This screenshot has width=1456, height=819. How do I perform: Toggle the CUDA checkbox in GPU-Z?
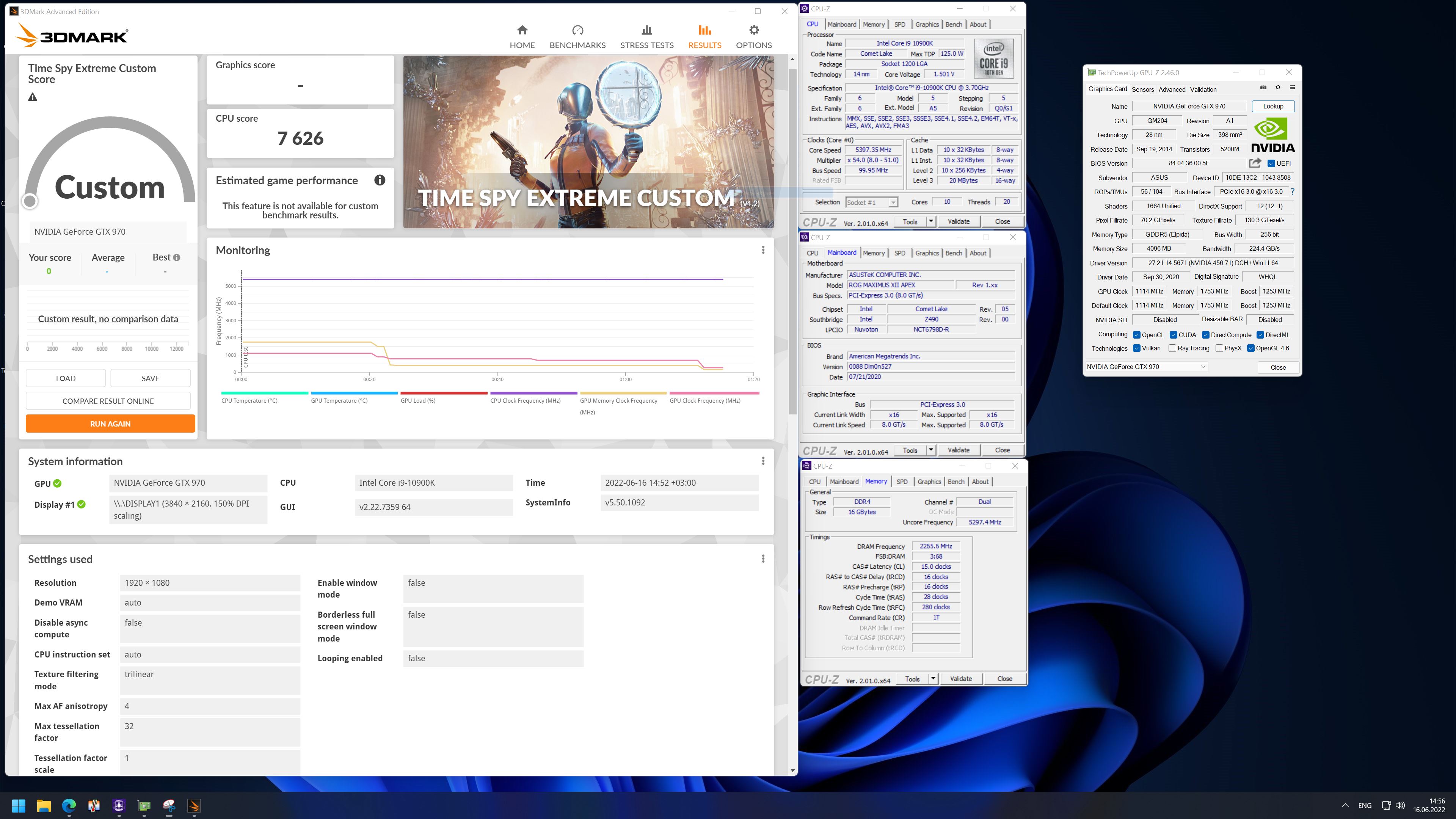coord(1174,334)
